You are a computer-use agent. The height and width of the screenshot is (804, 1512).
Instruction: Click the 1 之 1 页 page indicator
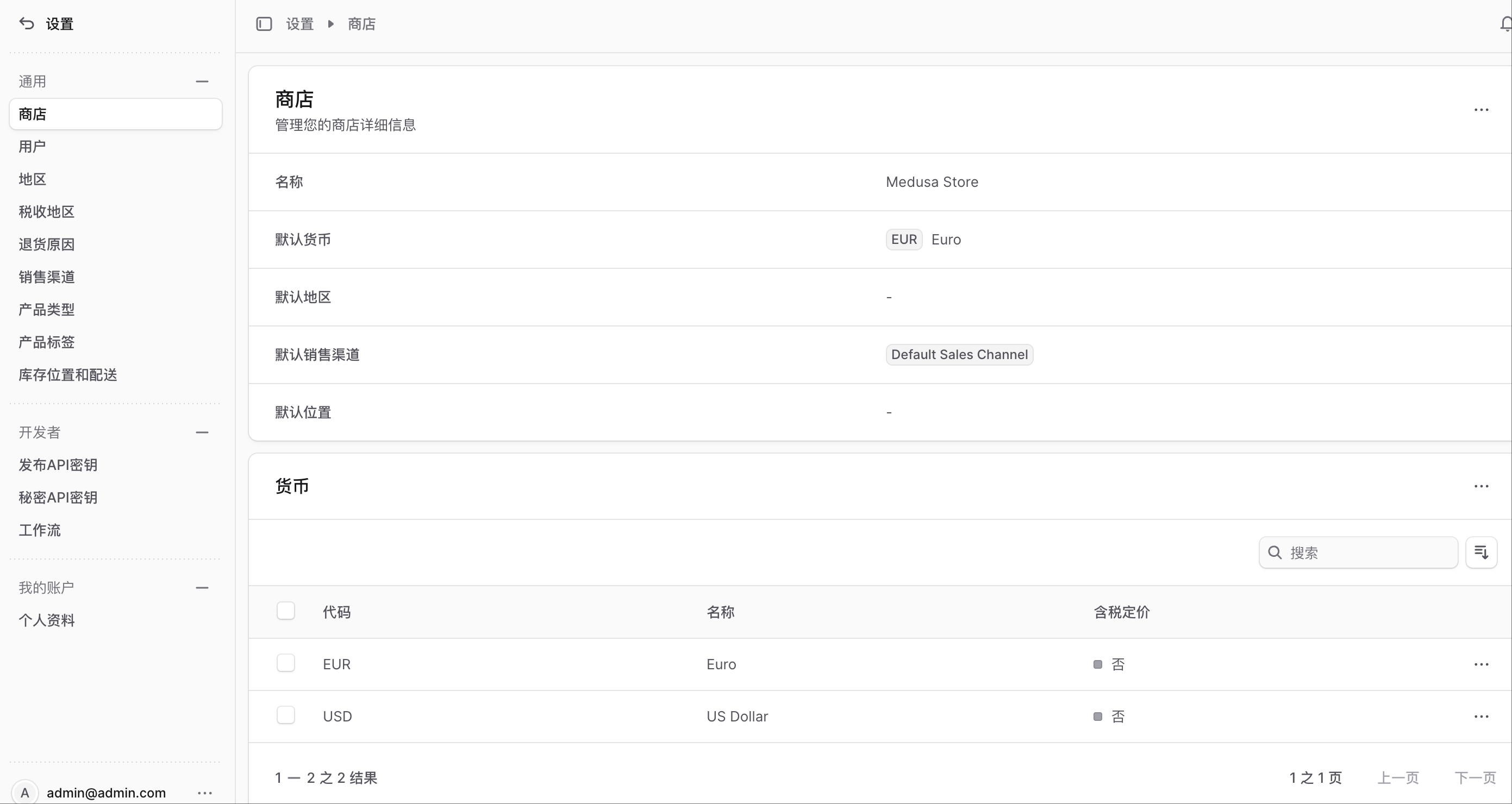pos(1315,777)
